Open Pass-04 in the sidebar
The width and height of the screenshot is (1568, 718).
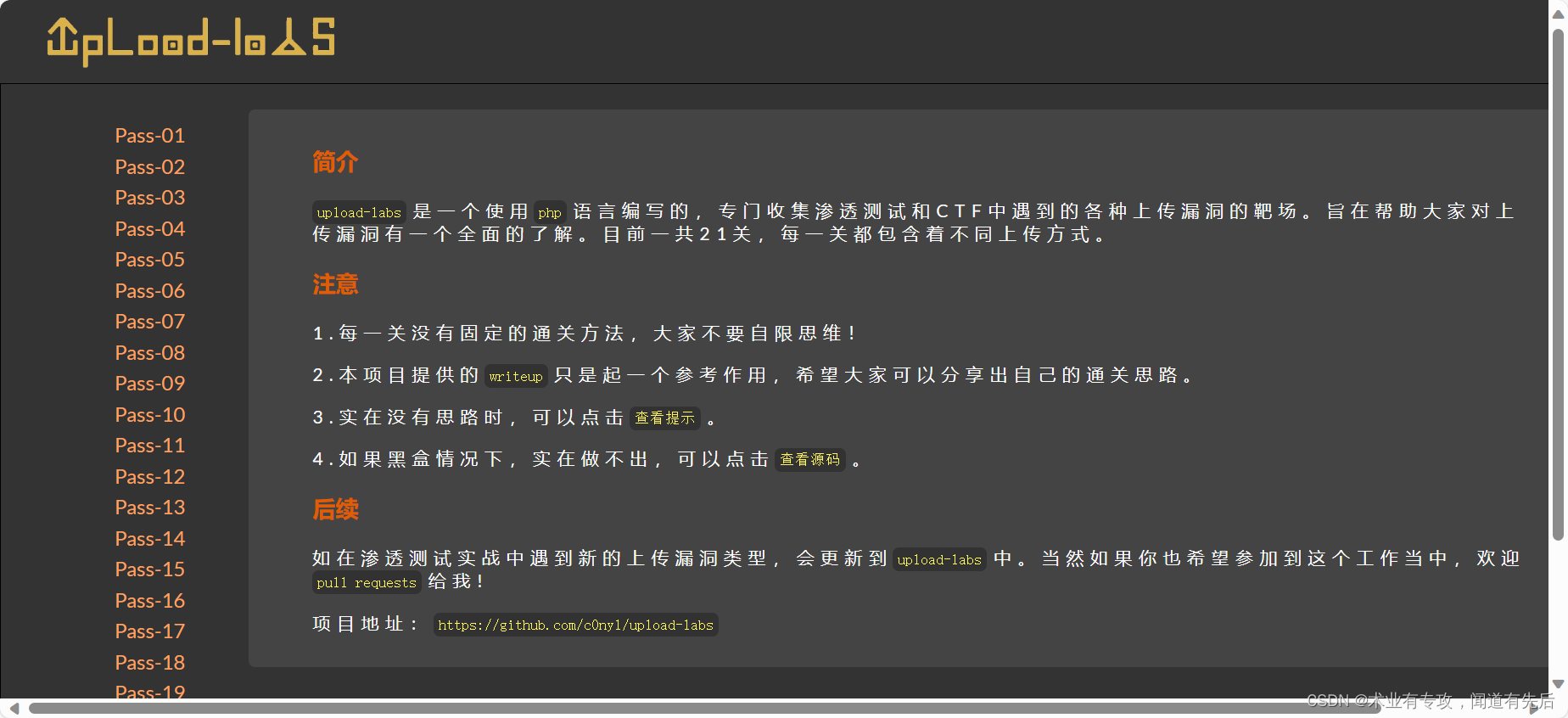150,229
